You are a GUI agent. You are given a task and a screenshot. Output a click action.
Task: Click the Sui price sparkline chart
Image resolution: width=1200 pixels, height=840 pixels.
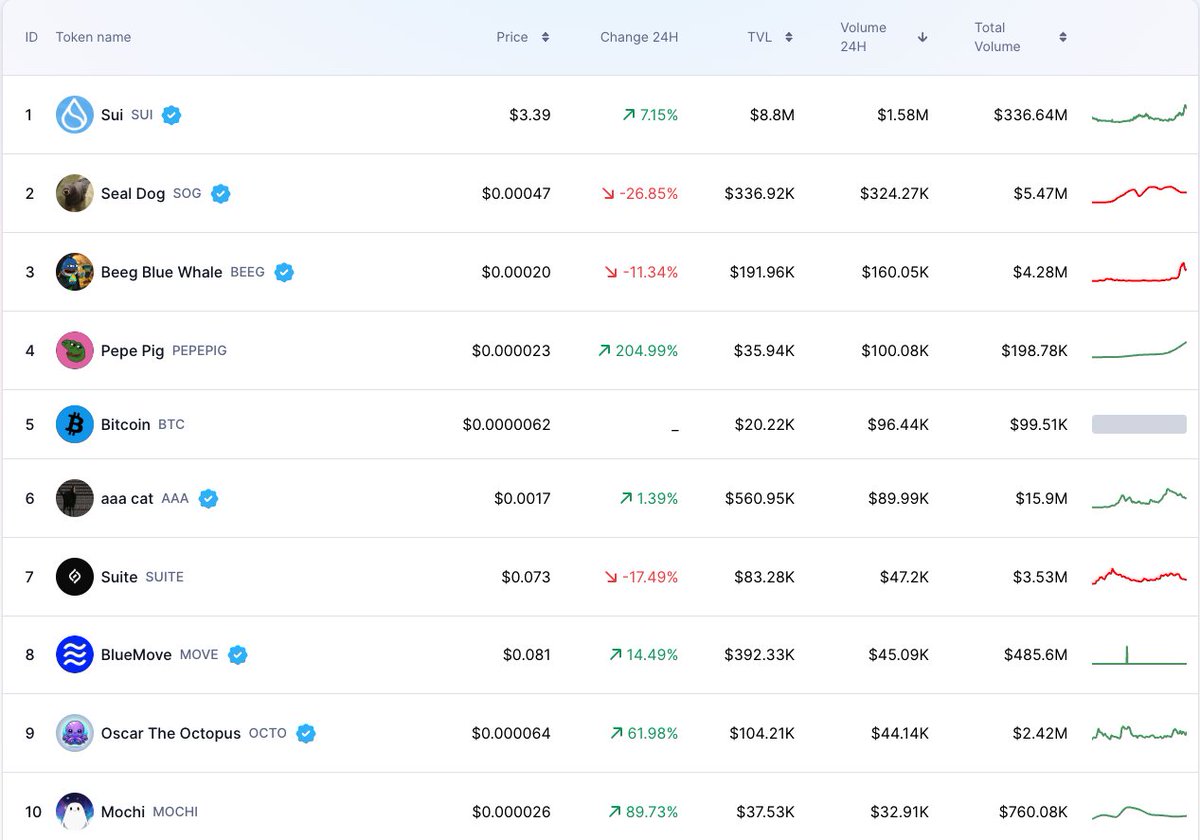point(1139,114)
